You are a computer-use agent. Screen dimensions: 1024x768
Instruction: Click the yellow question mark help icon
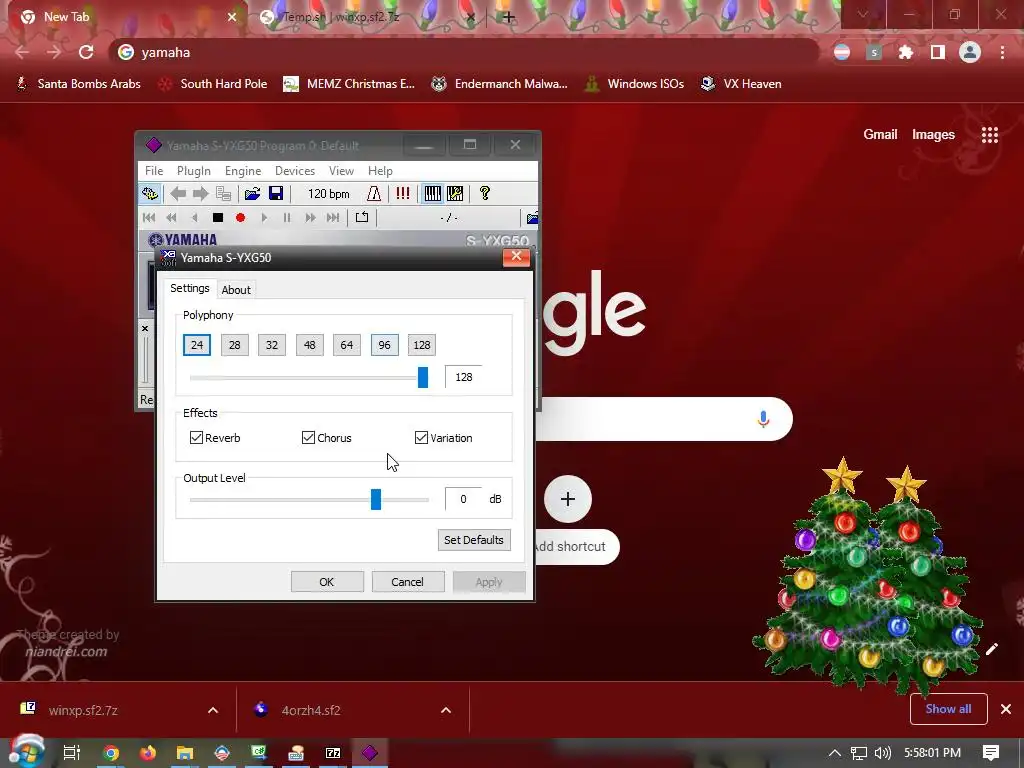pos(485,194)
